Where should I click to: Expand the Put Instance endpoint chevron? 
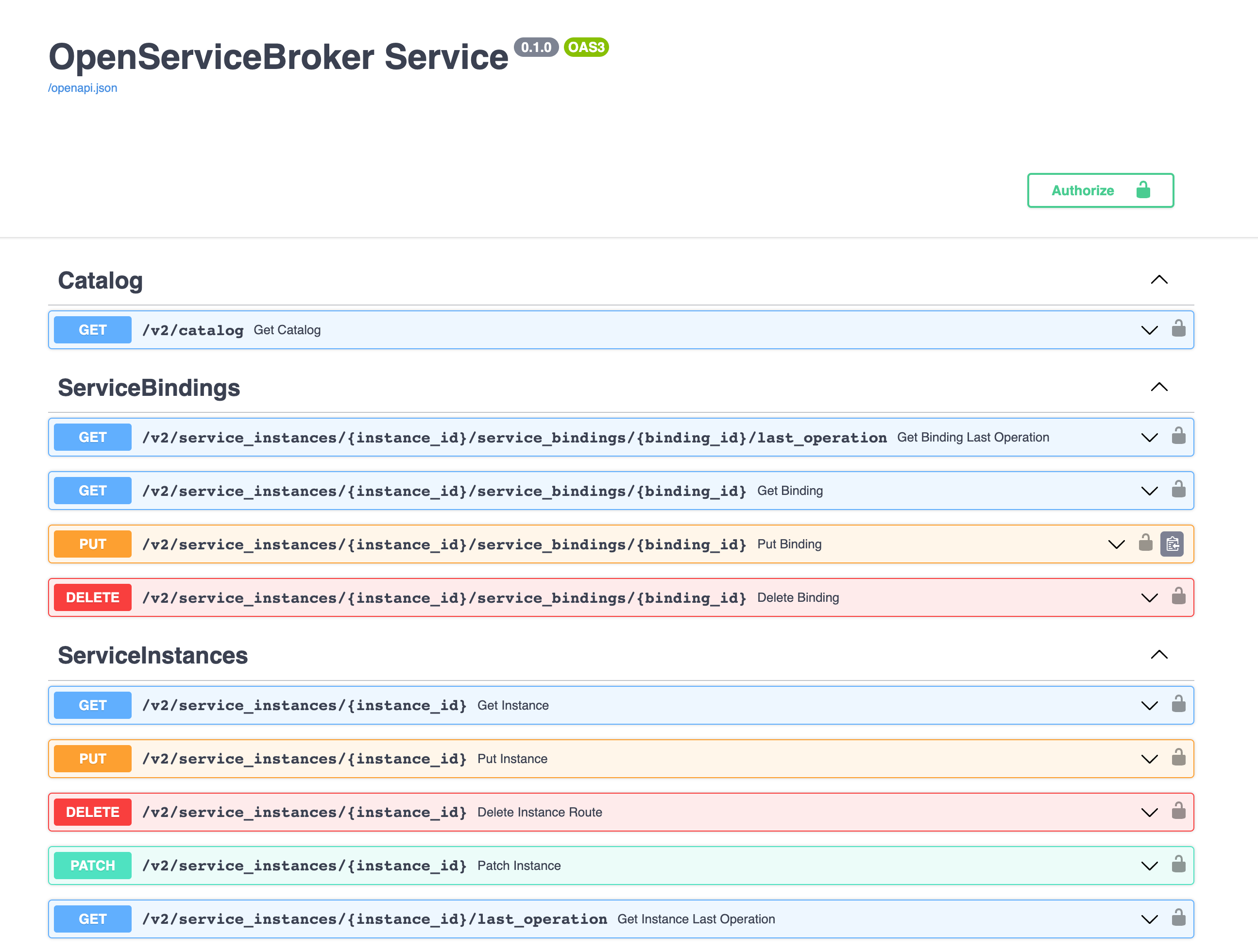pos(1149,759)
